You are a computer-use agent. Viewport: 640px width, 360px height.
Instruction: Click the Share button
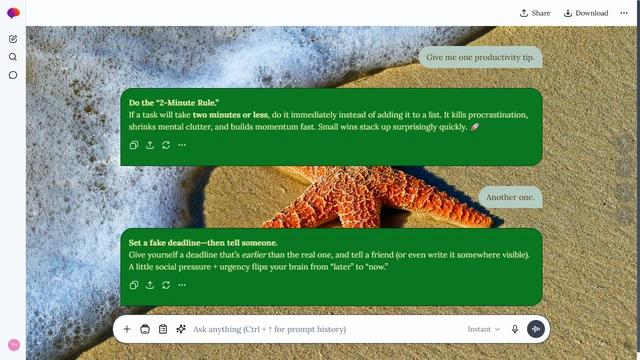(535, 13)
